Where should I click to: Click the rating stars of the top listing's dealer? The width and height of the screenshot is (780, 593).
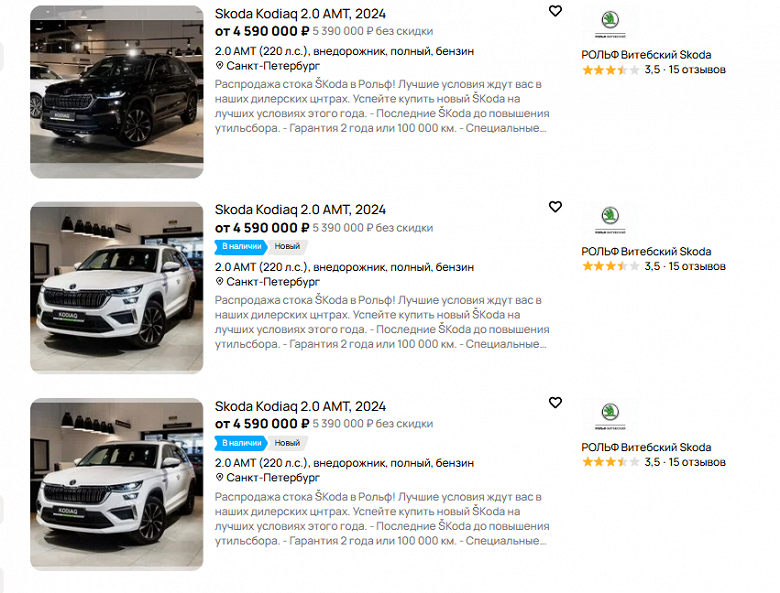tap(609, 70)
